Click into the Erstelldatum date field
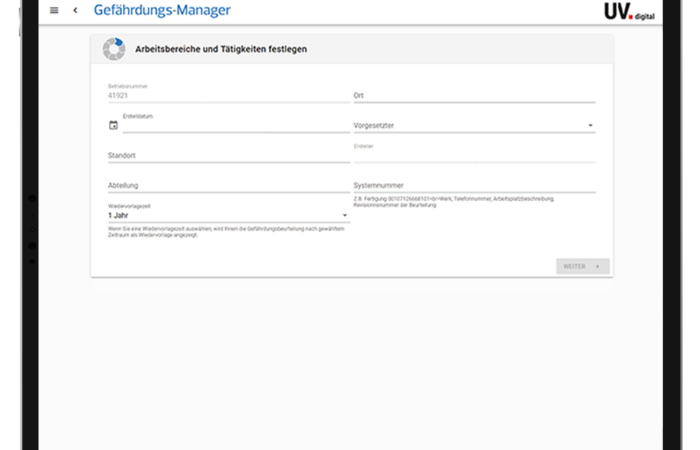The image size is (700, 450). tap(236, 126)
